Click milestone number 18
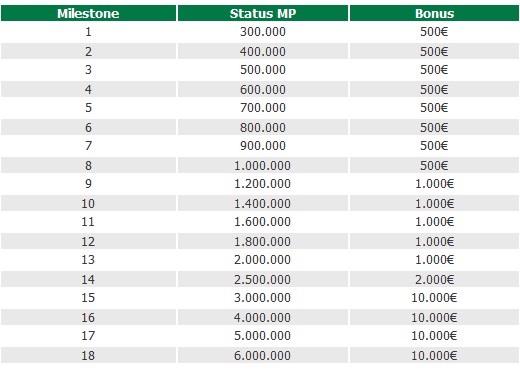Screen dimensions: 520x371 (x=88, y=355)
